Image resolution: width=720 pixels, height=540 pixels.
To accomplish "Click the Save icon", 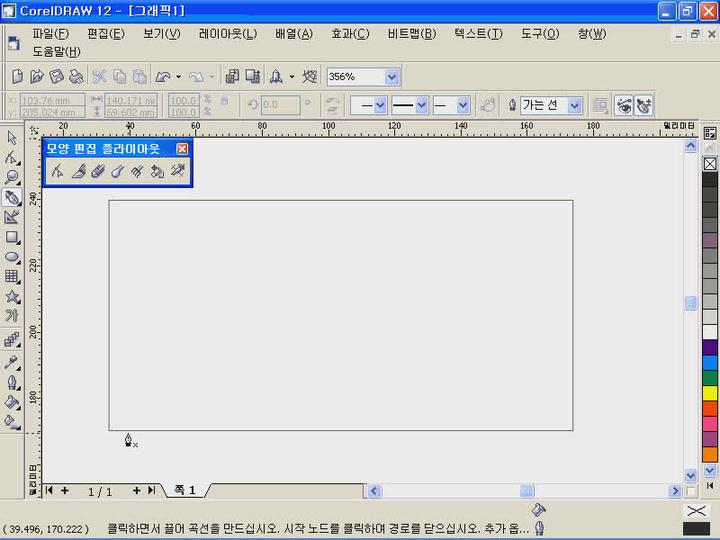I will pyautogui.click(x=56, y=76).
